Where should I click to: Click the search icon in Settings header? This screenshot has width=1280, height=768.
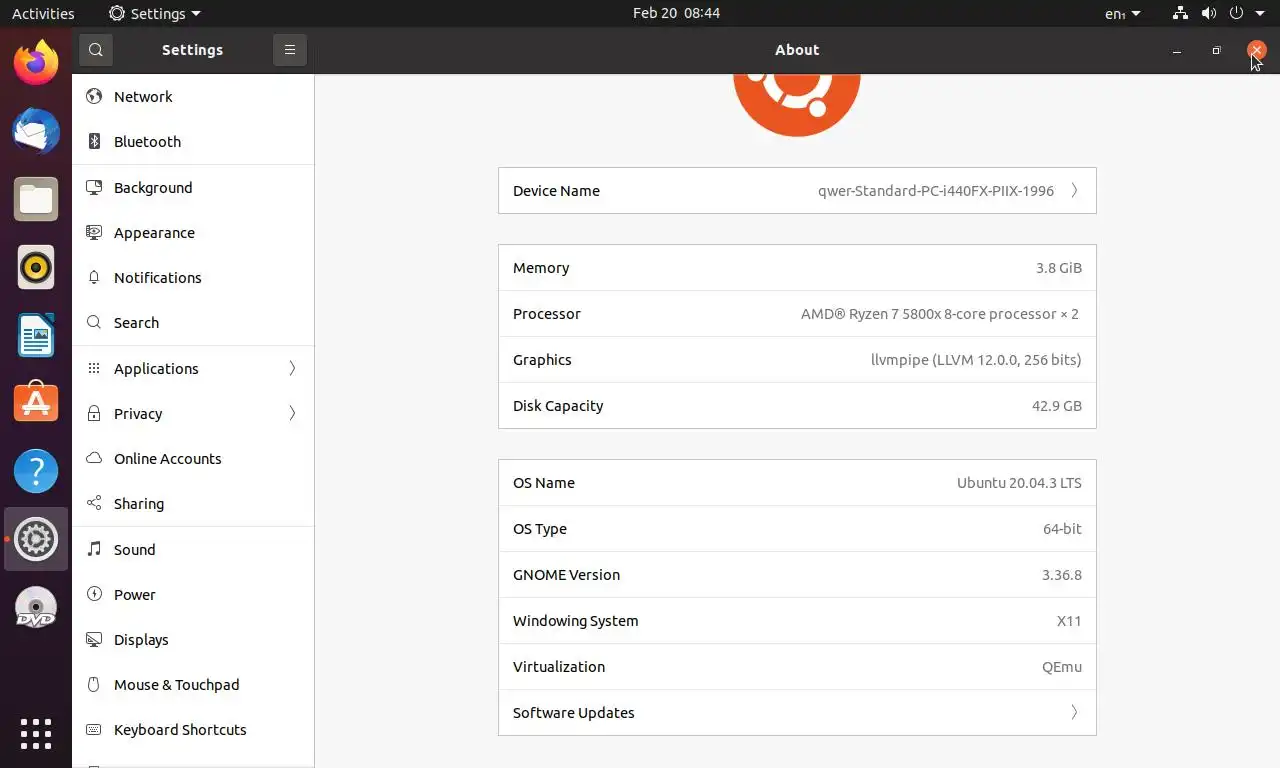(x=95, y=50)
